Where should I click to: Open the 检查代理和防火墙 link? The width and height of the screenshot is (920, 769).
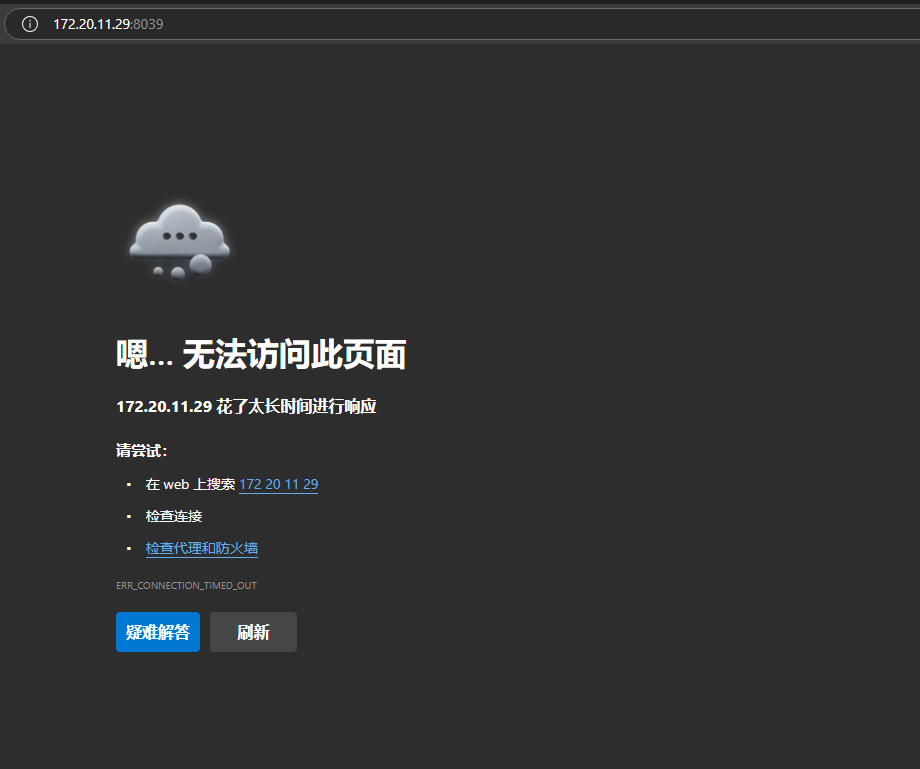202,548
